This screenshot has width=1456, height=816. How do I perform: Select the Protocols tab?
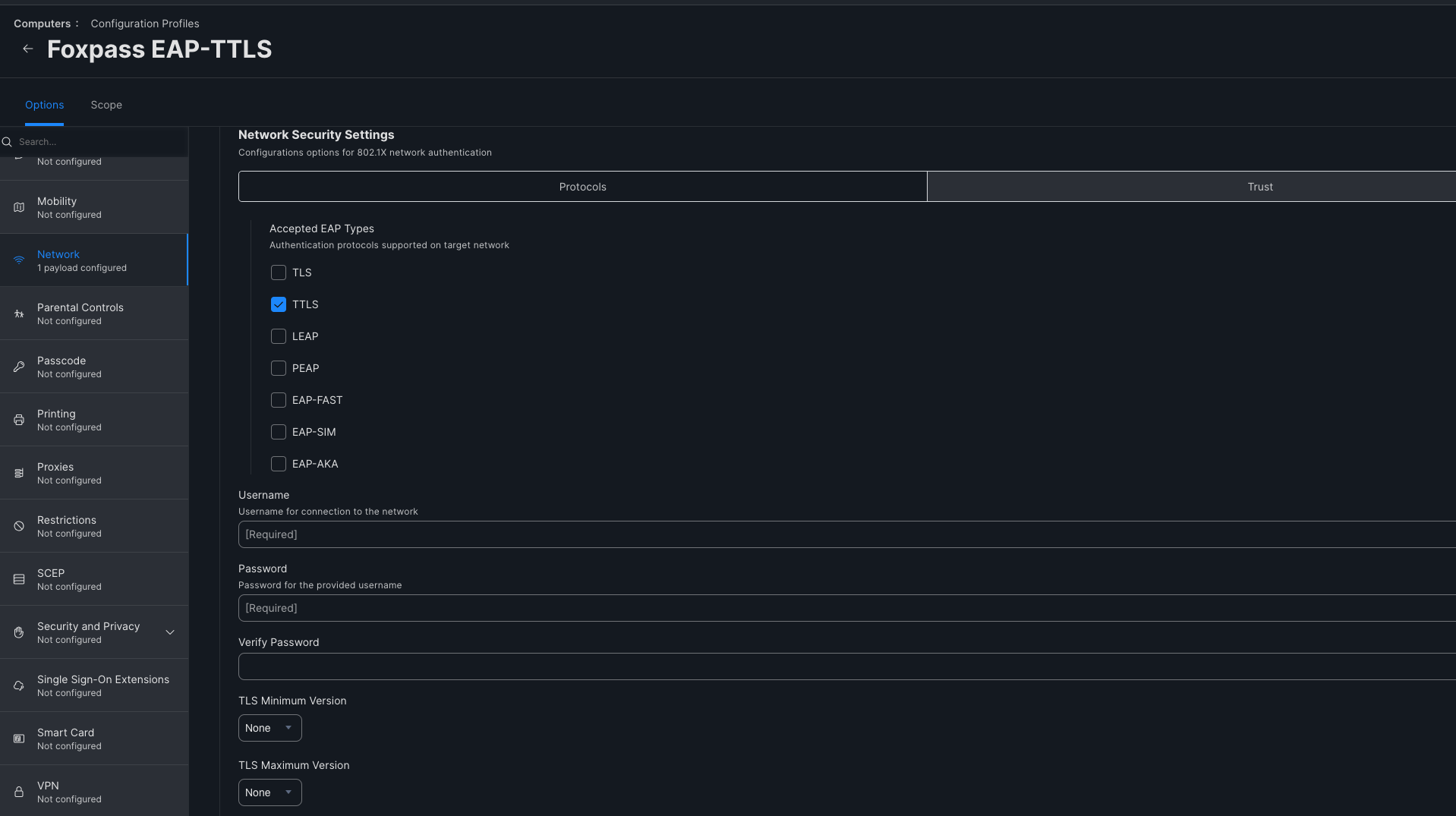pos(582,187)
